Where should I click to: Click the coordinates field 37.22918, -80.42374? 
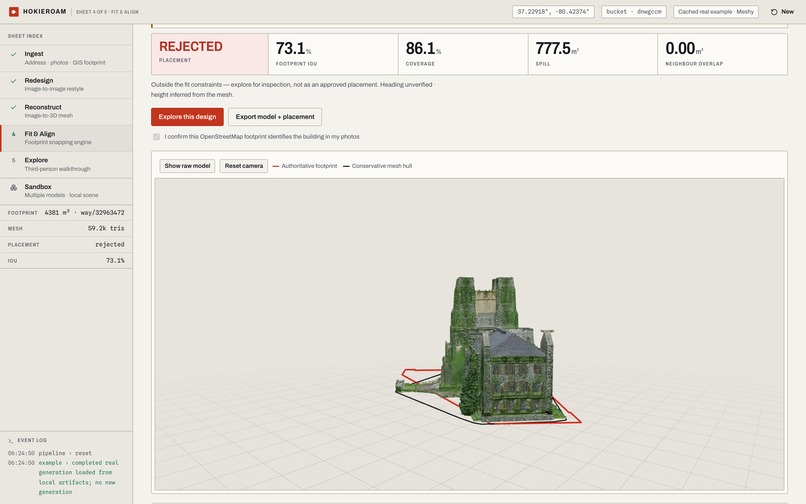click(553, 12)
